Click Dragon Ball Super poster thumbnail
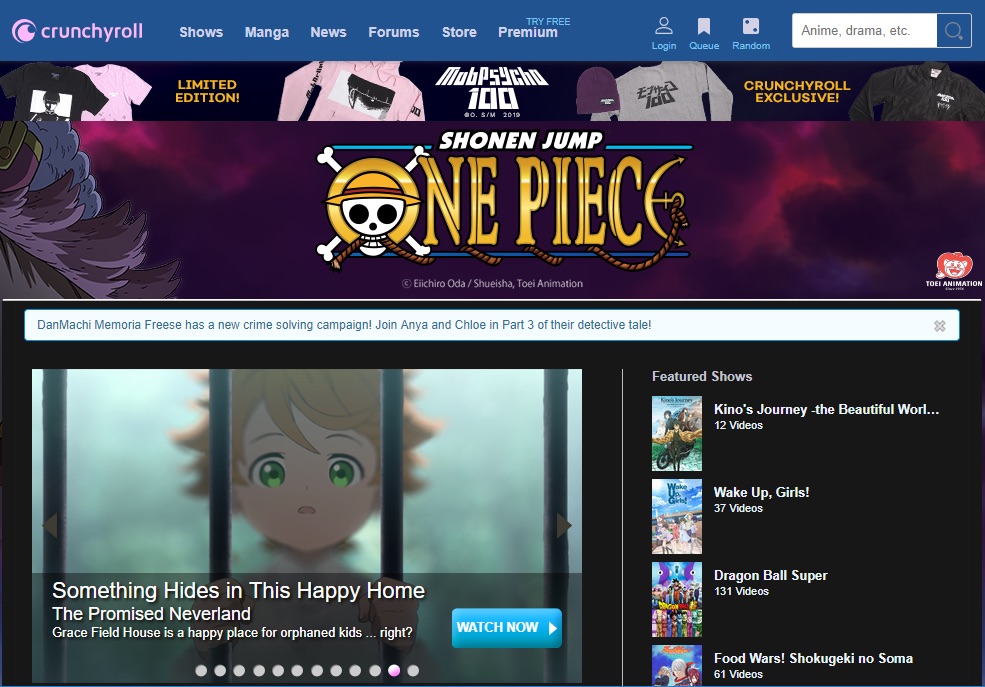985x687 pixels. (677, 600)
